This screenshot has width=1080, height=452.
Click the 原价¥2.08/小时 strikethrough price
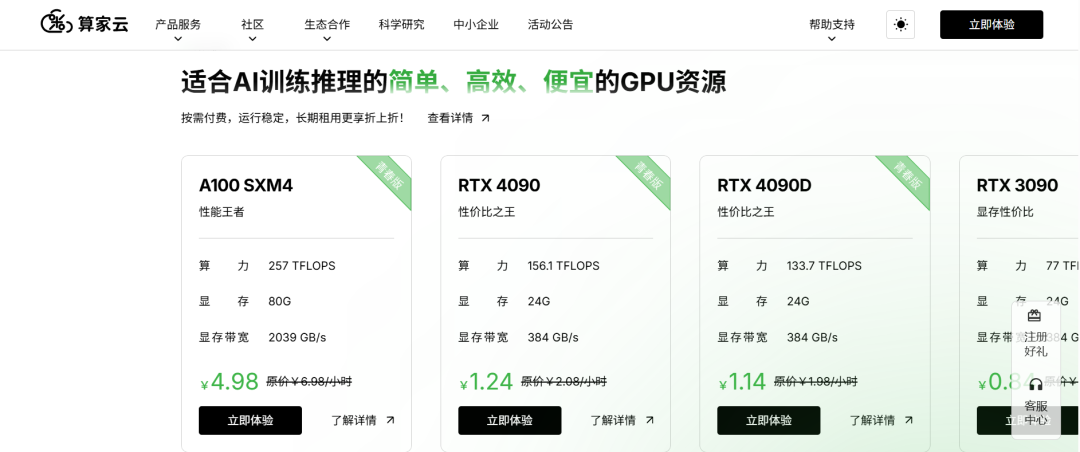coord(563,381)
